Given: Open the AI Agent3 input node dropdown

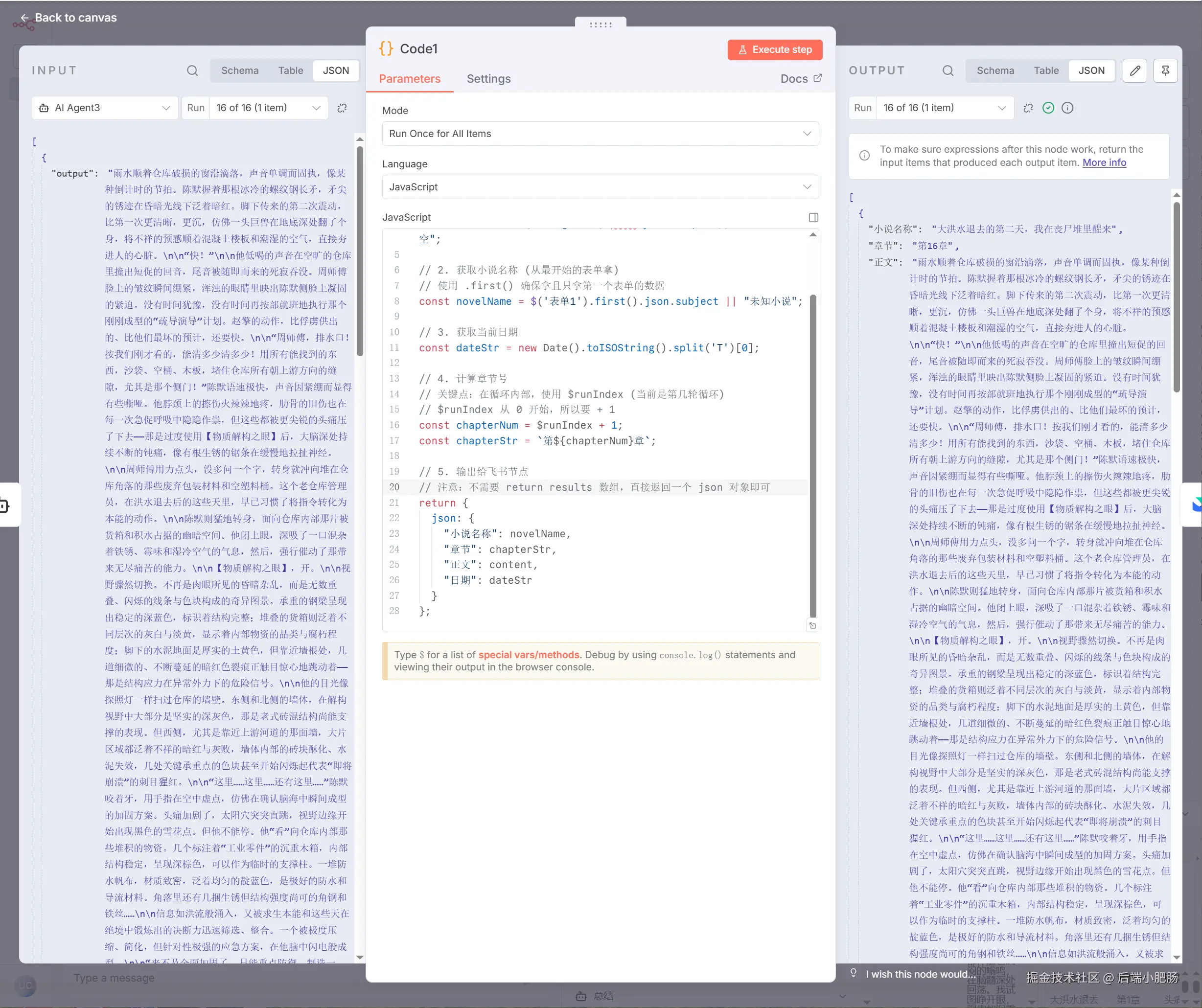Looking at the screenshot, I should click(105, 108).
